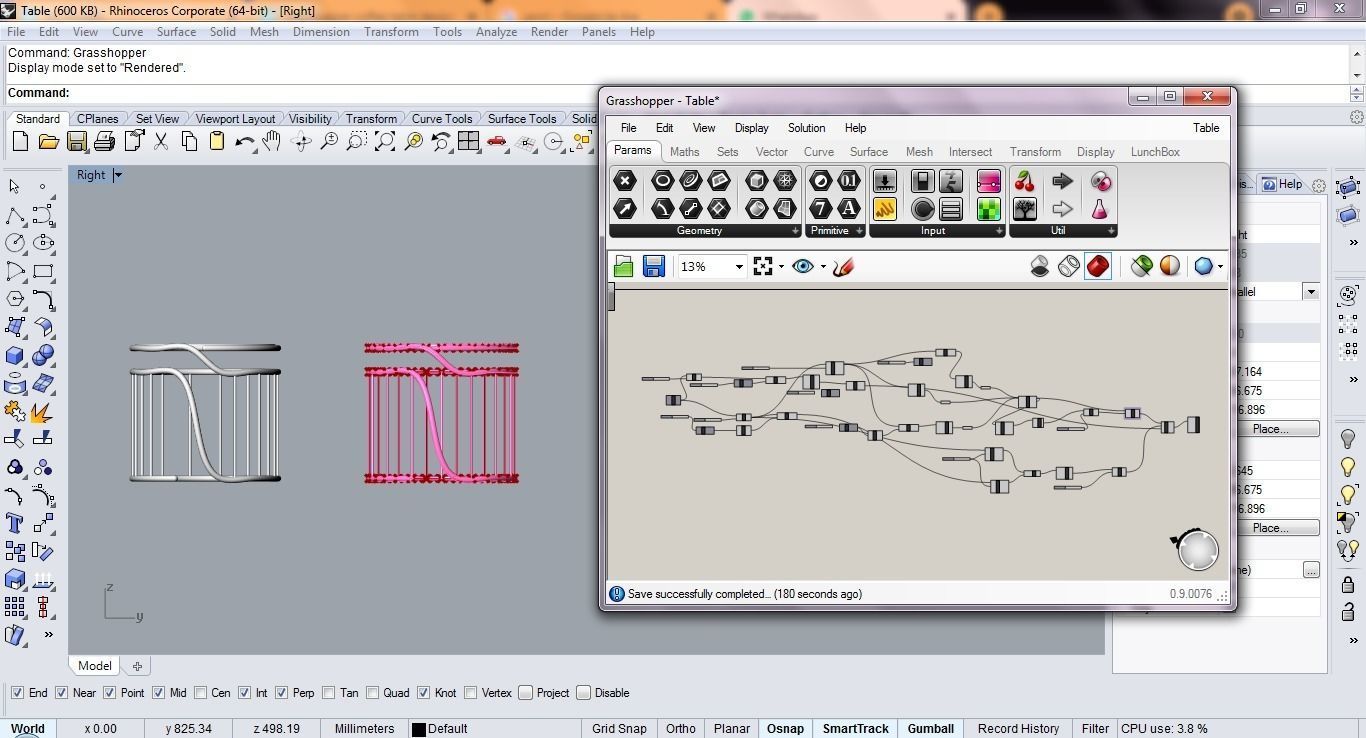Click the Point parameter icon in Grasshopper
The image size is (1366, 738).
coord(625,181)
